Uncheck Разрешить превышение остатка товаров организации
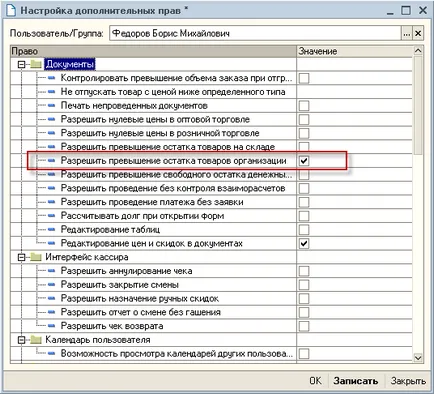The height and width of the screenshot is (394, 434). (304, 161)
